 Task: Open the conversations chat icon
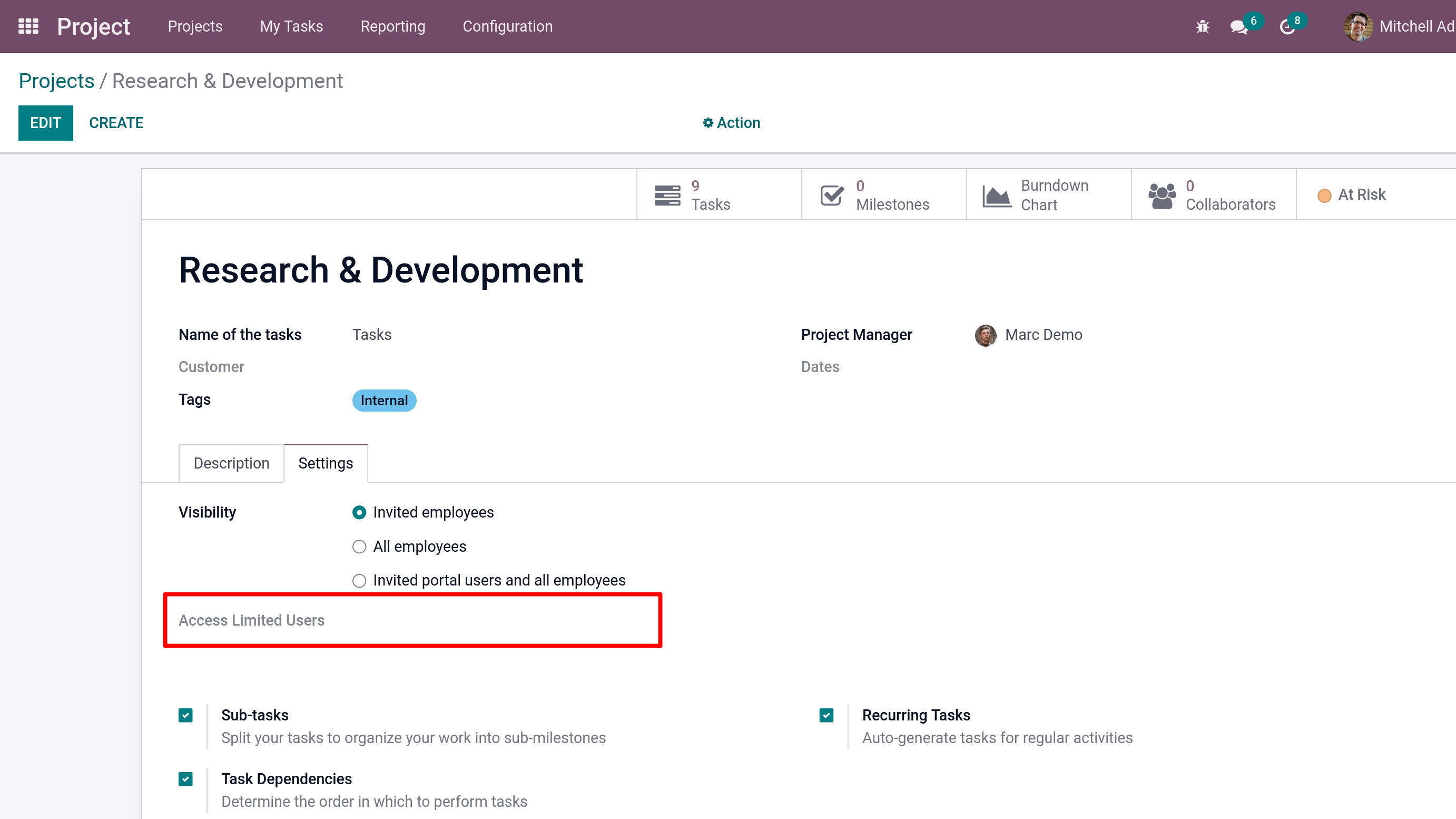[1238, 26]
